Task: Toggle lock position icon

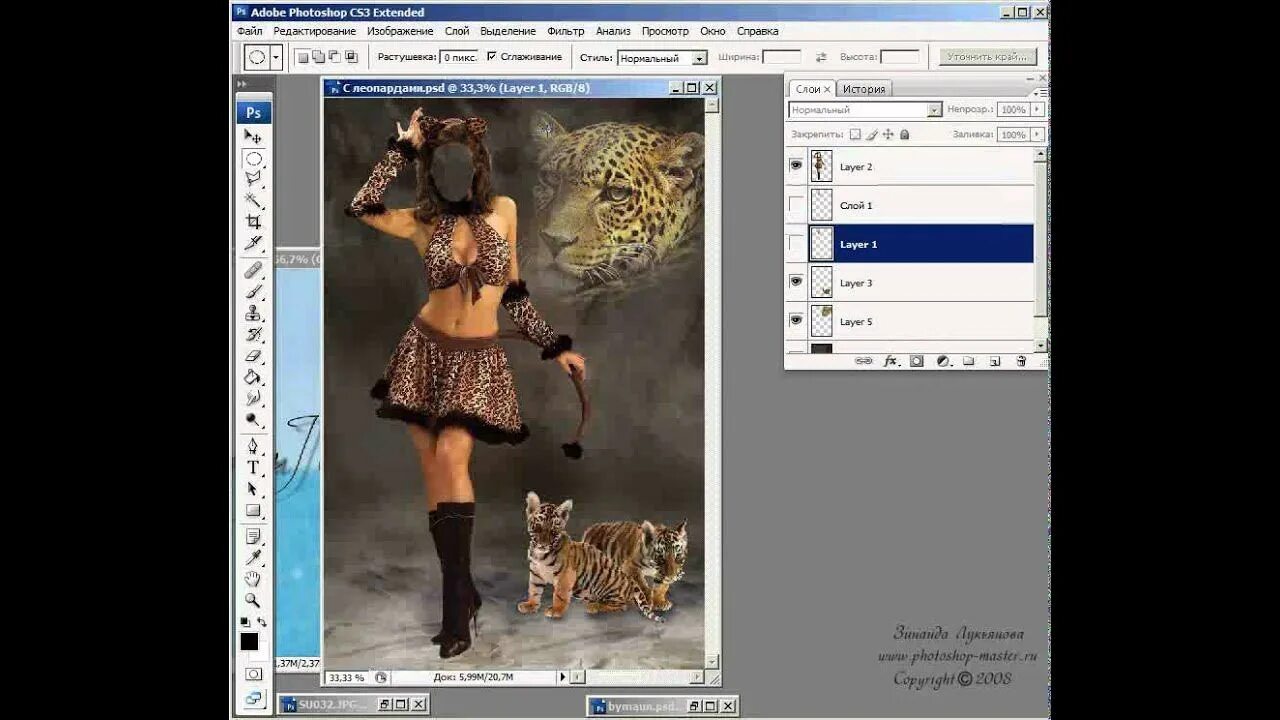Action: [x=889, y=134]
